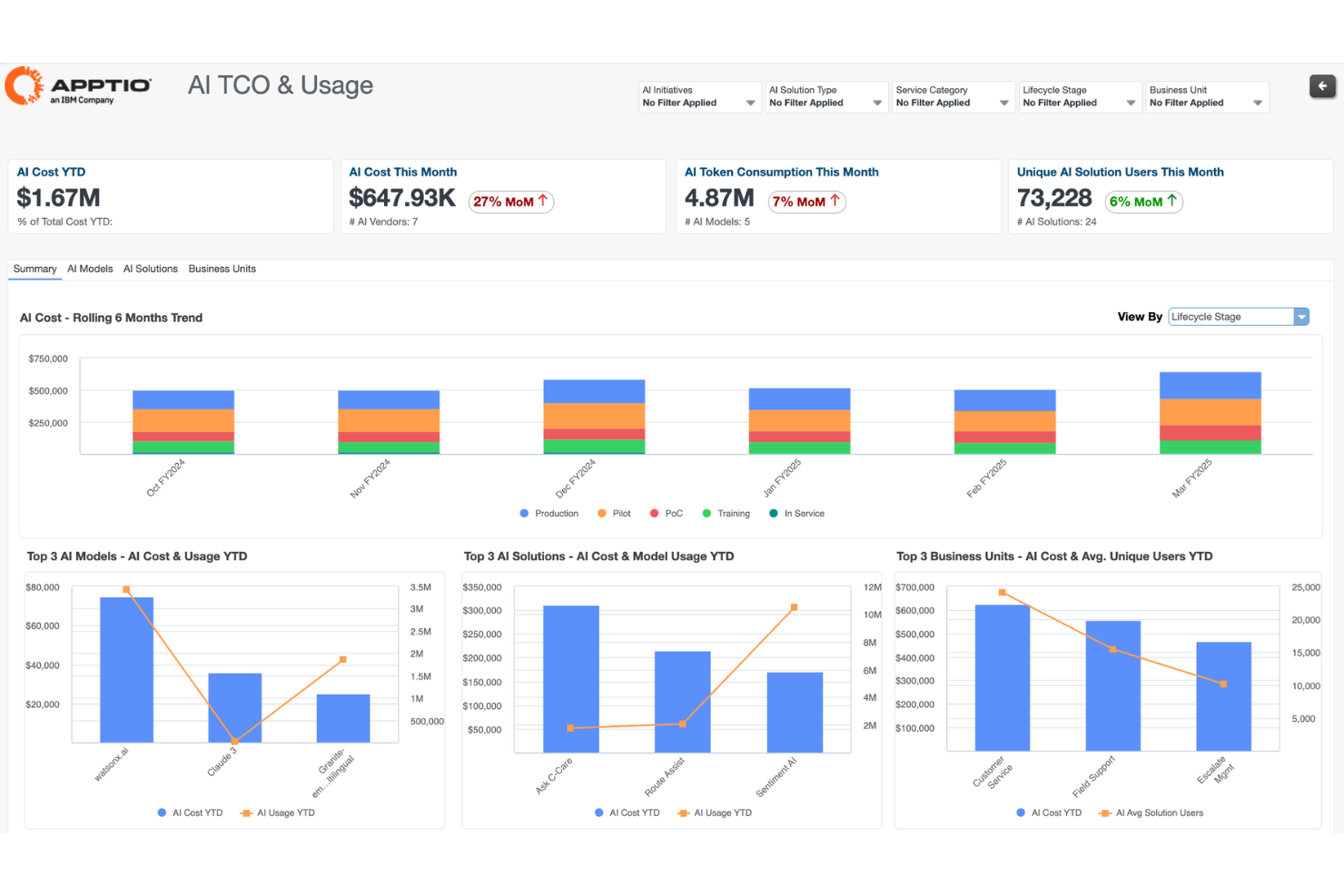Toggle the In Service legend item
Screen dimensions: 1344x896
coord(797,514)
